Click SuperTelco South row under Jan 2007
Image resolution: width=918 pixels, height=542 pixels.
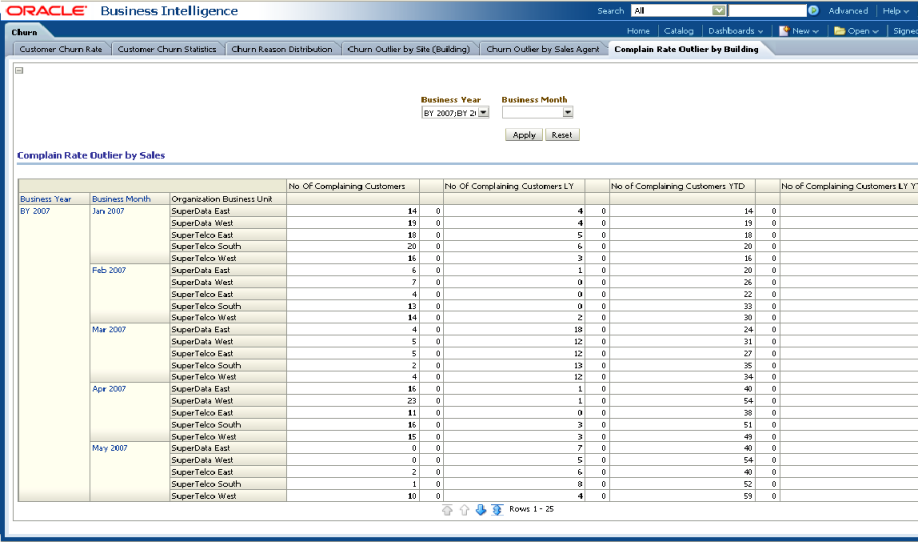point(206,246)
